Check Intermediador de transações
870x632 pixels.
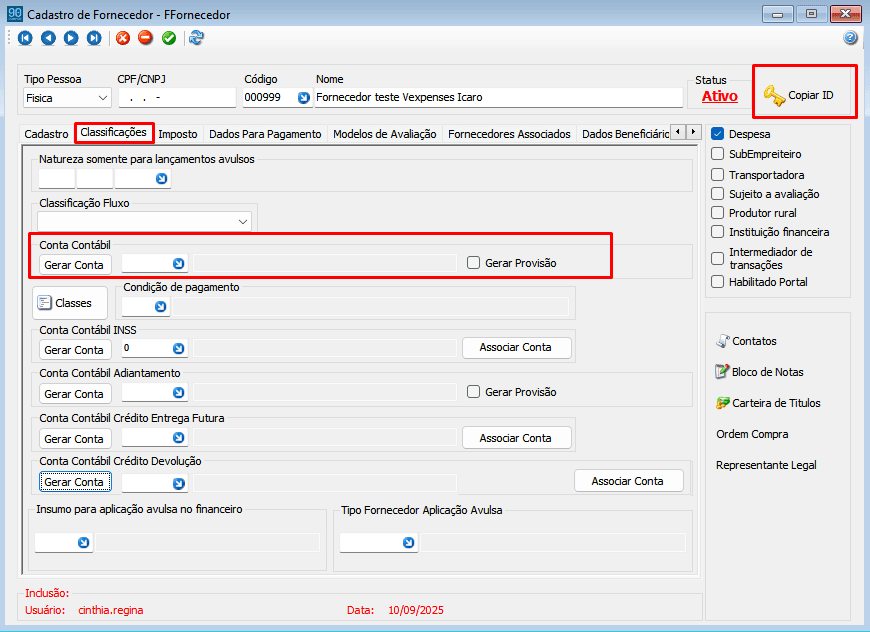point(717,259)
